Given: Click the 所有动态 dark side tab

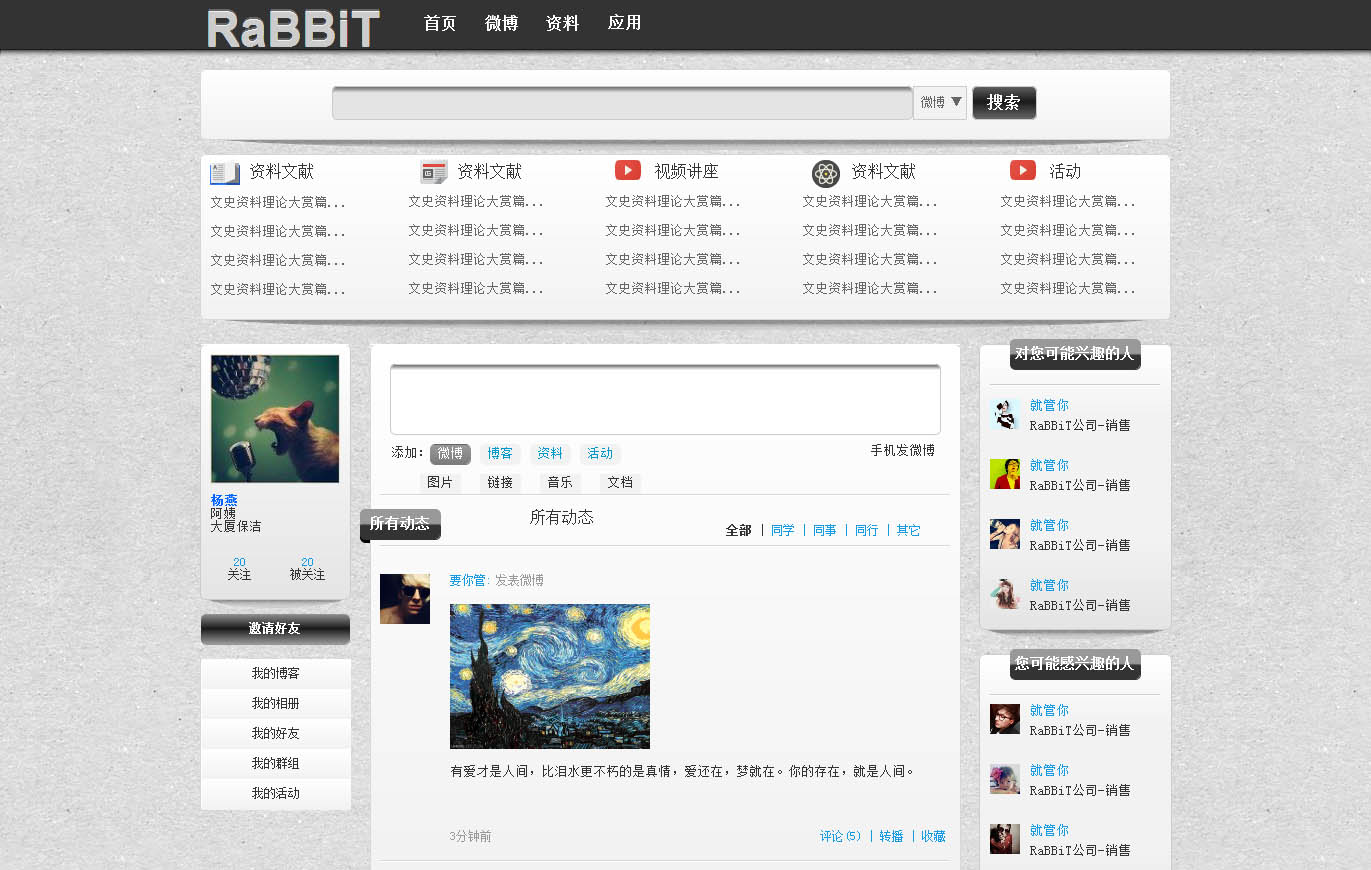Looking at the screenshot, I should coord(400,525).
